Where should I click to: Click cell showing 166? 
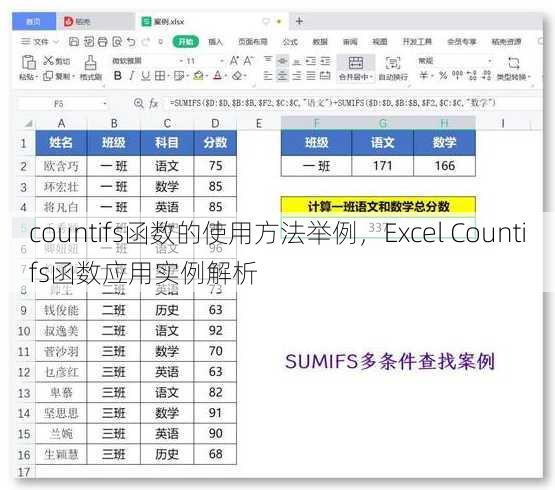445,166
